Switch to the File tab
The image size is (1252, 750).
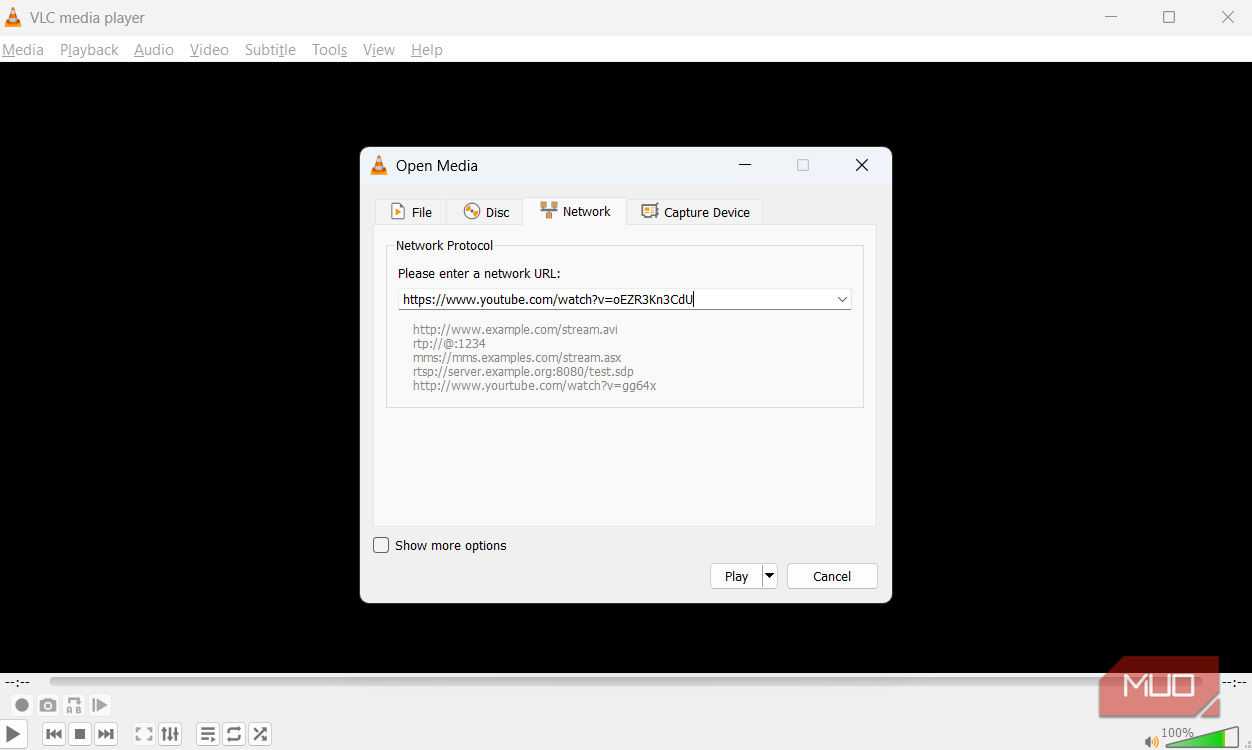411,212
